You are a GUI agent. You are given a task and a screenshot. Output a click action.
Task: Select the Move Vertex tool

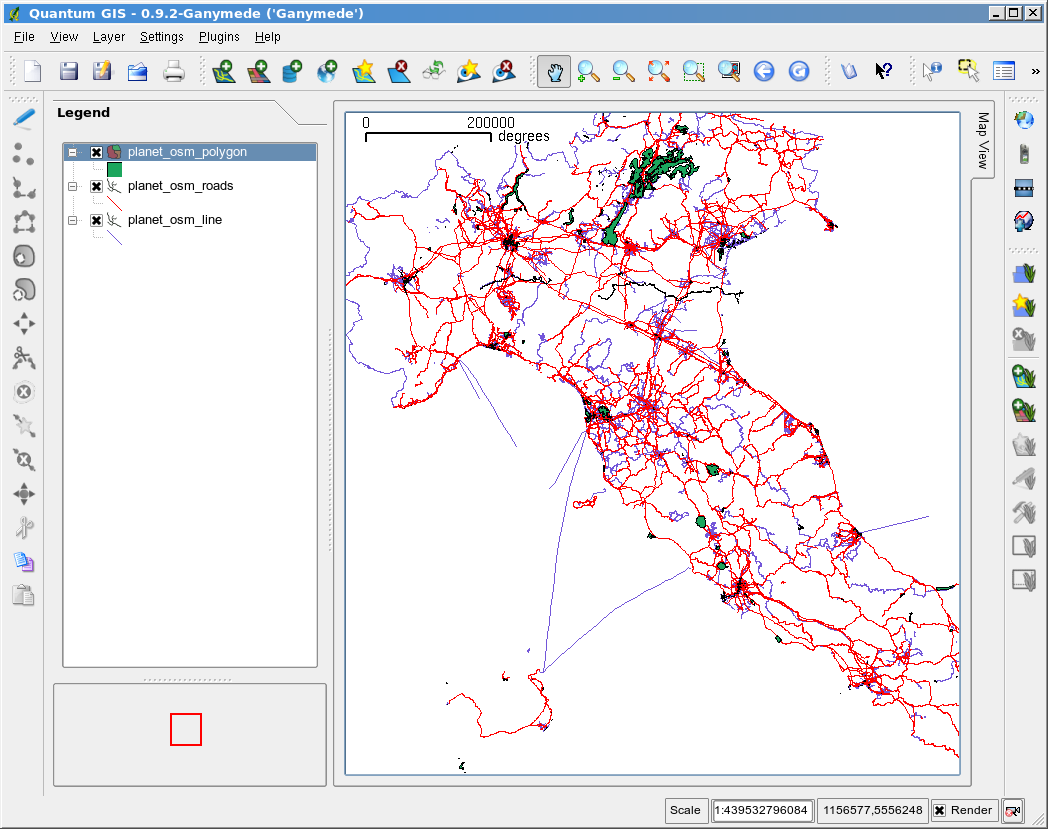[24, 494]
